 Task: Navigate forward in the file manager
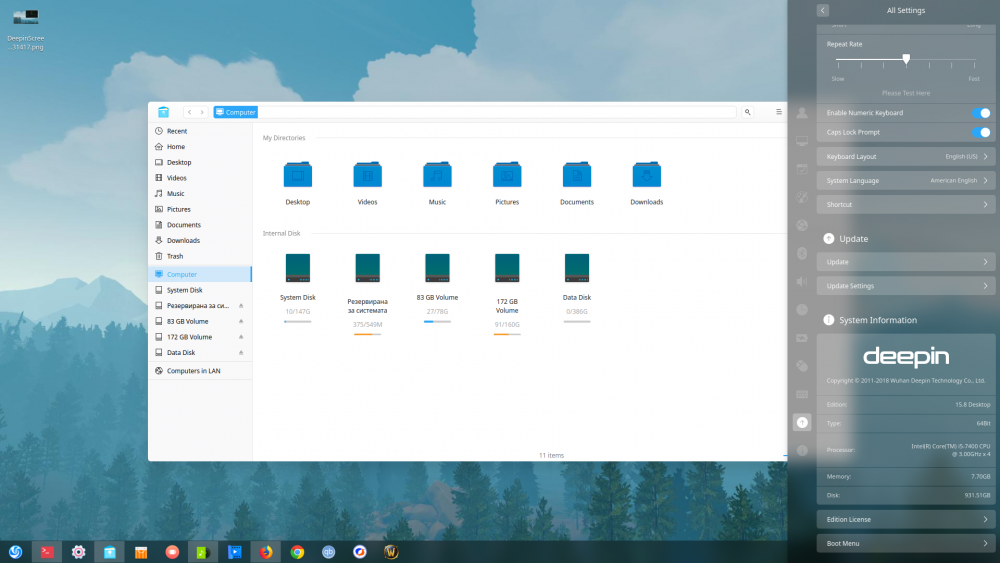coord(202,112)
